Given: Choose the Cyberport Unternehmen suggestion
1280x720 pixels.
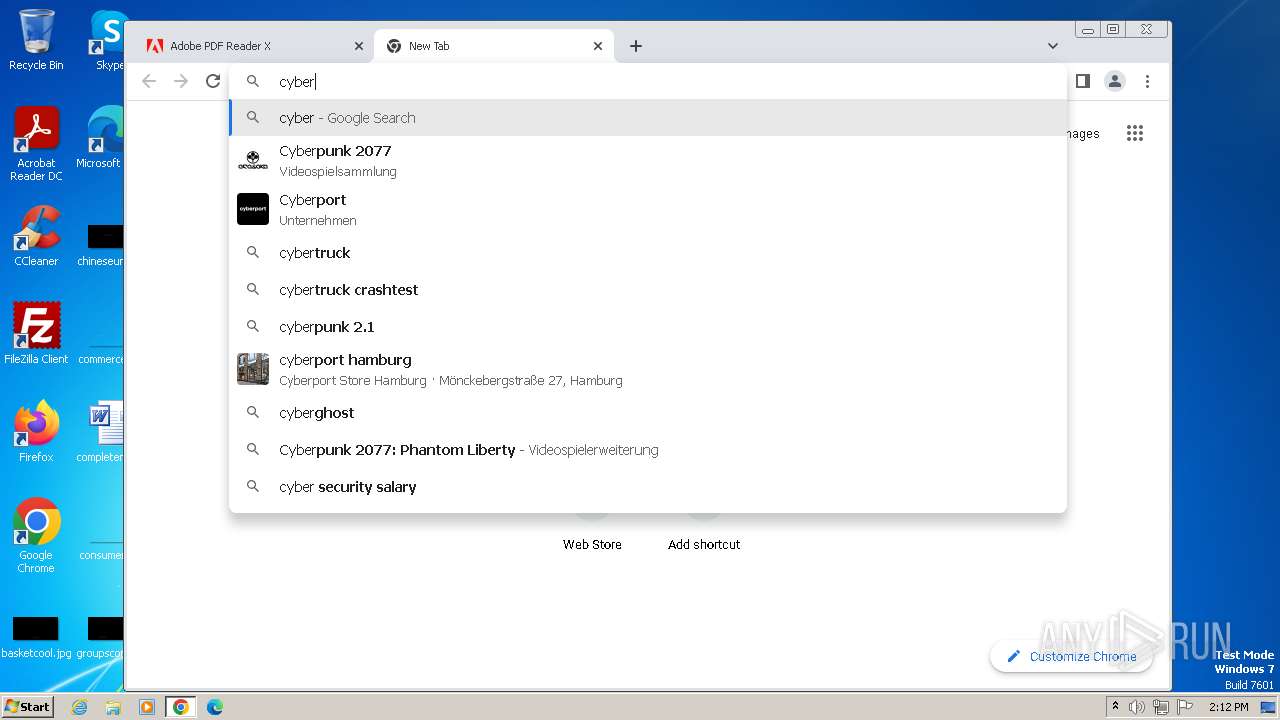Looking at the screenshot, I should (x=648, y=209).
